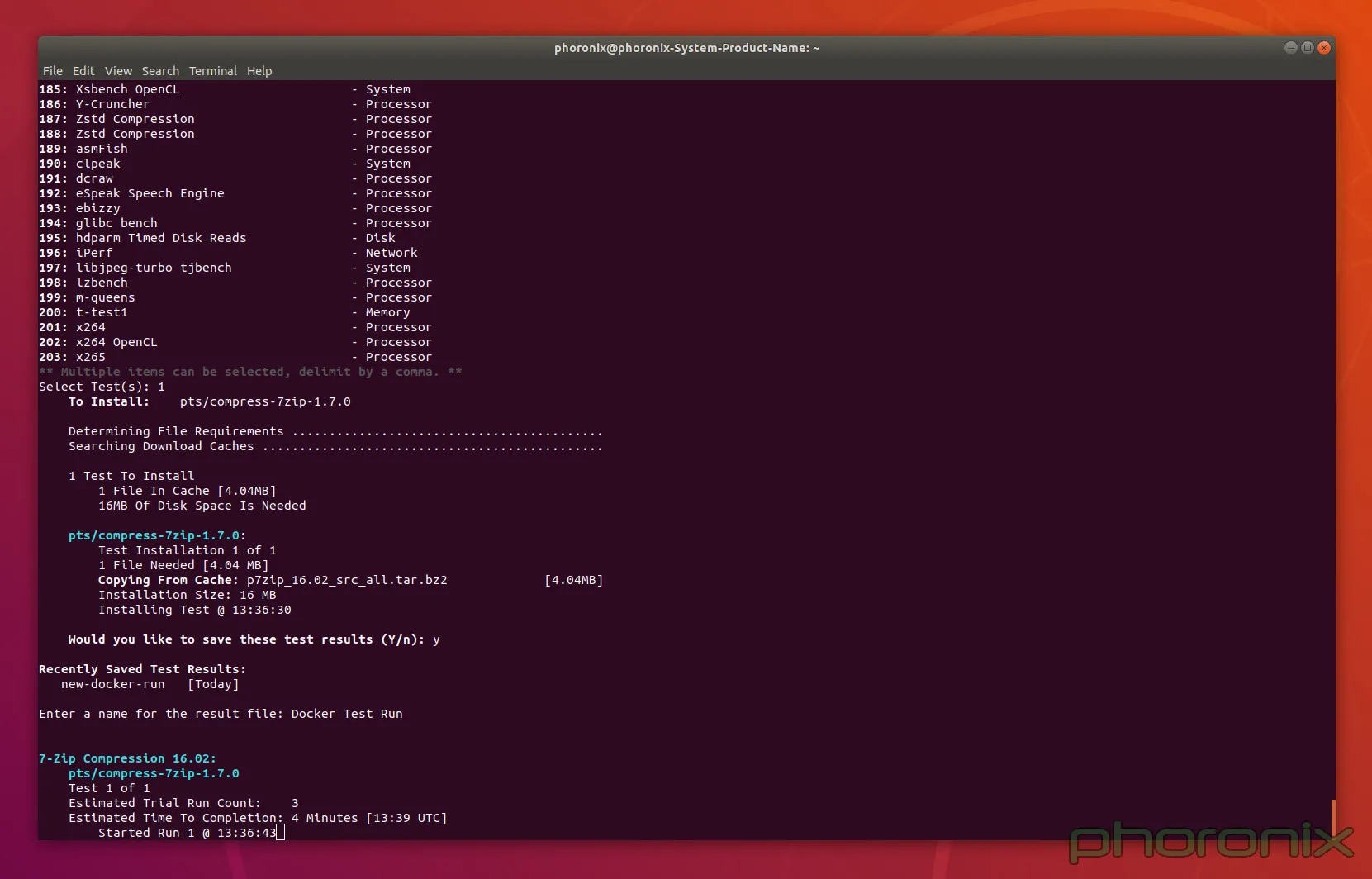The width and height of the screenshot is (1372, 879).
Task: Click 'Installing Test @ 13:36:30'
Action: point(195,610)
